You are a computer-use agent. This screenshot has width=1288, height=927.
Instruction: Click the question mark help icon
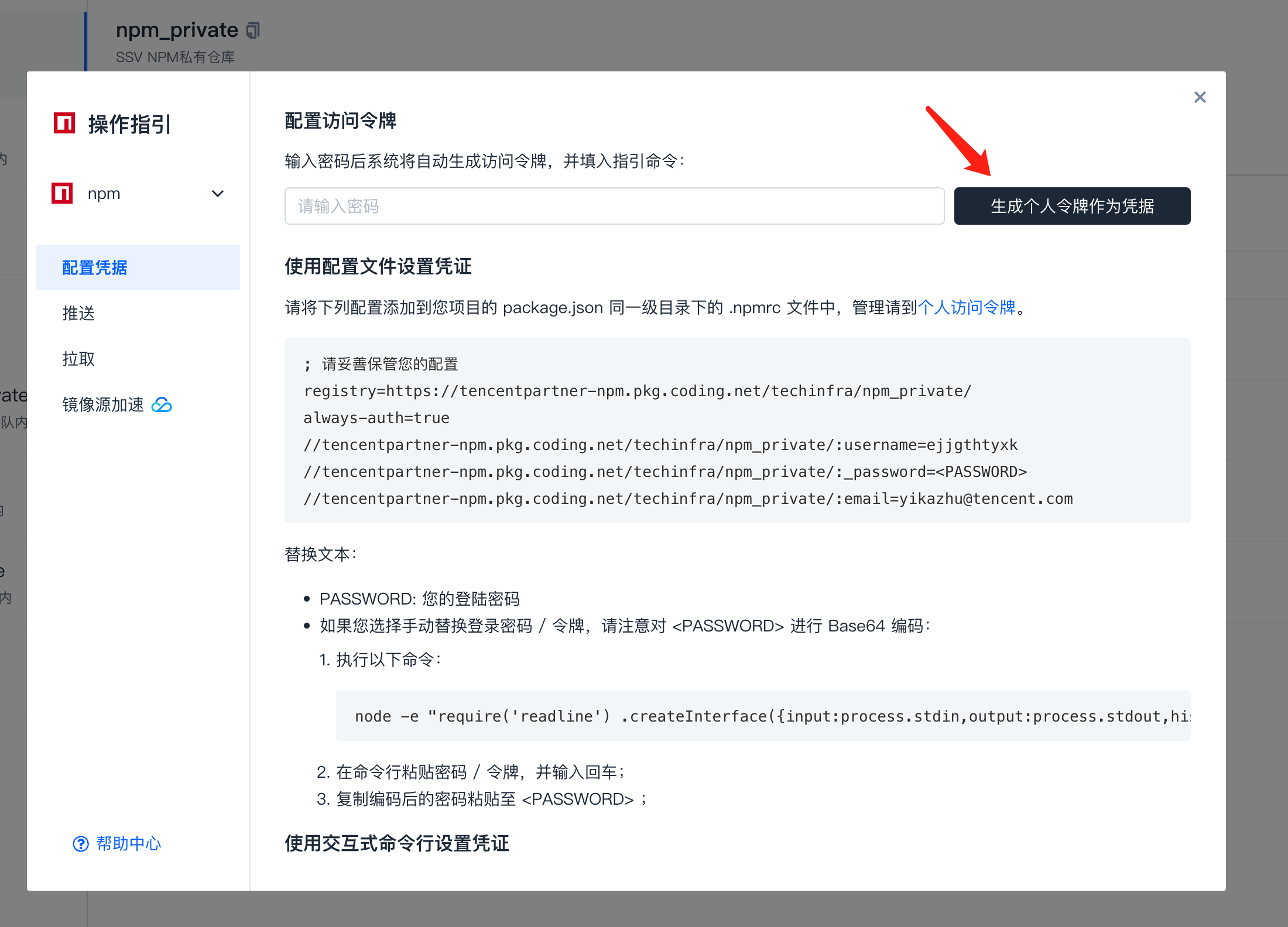coord(81,843)
